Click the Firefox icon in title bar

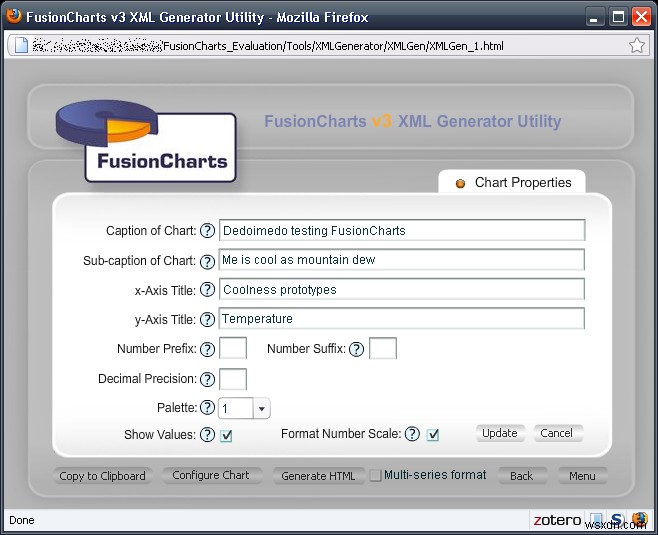[14, 16]
